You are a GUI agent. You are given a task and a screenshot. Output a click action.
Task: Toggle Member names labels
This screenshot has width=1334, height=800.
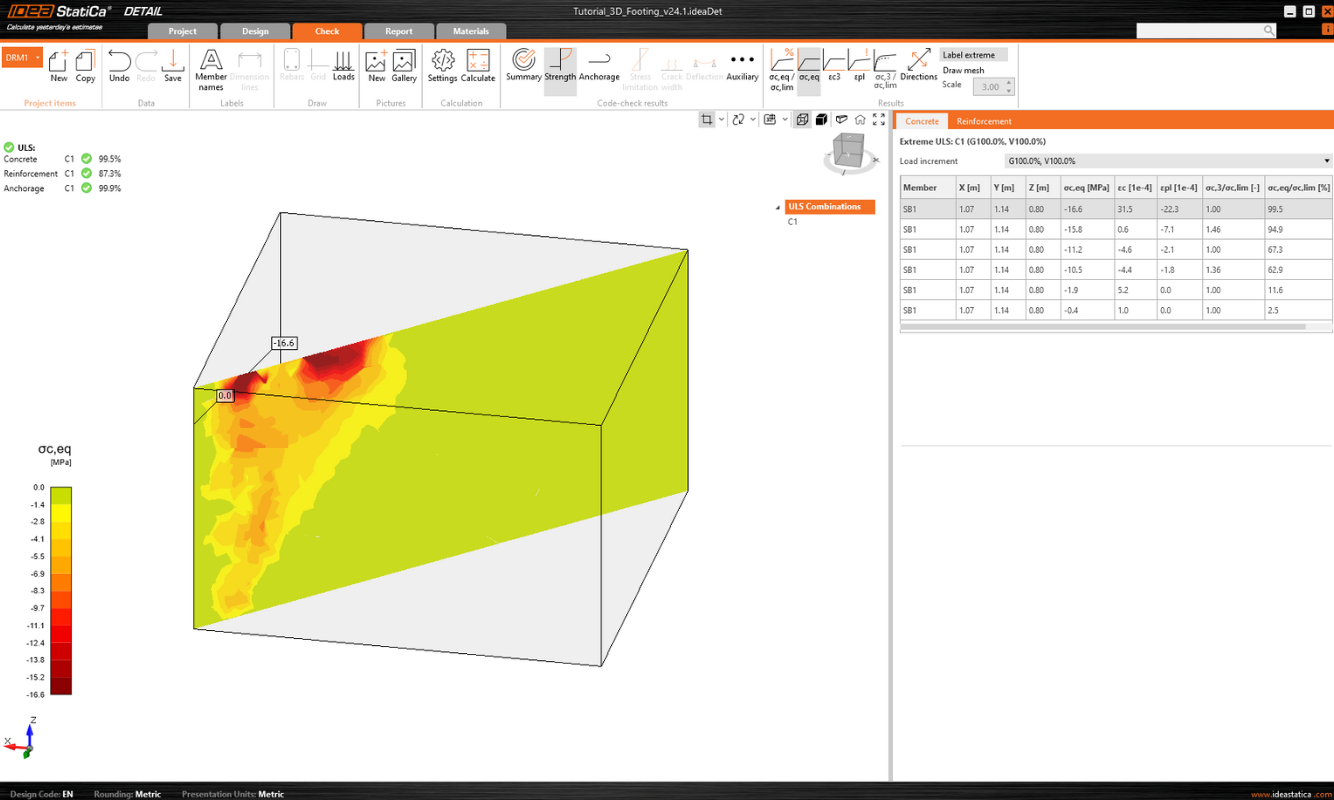coord(211,68)
